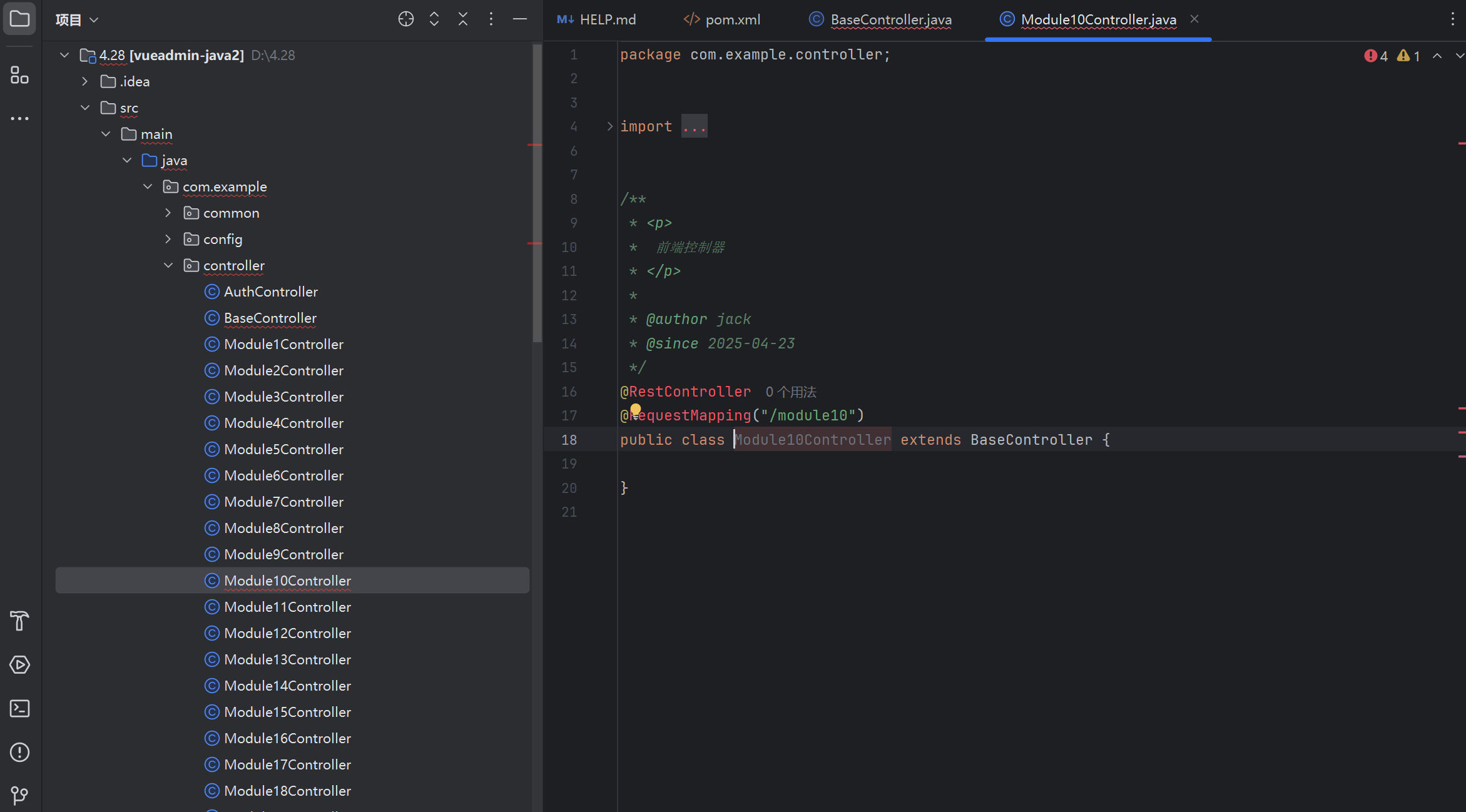The image size is (1466, 812).
Task: Click the locate opened file crosshair icon
Action: pyautogui.click(x=405, y=19)
